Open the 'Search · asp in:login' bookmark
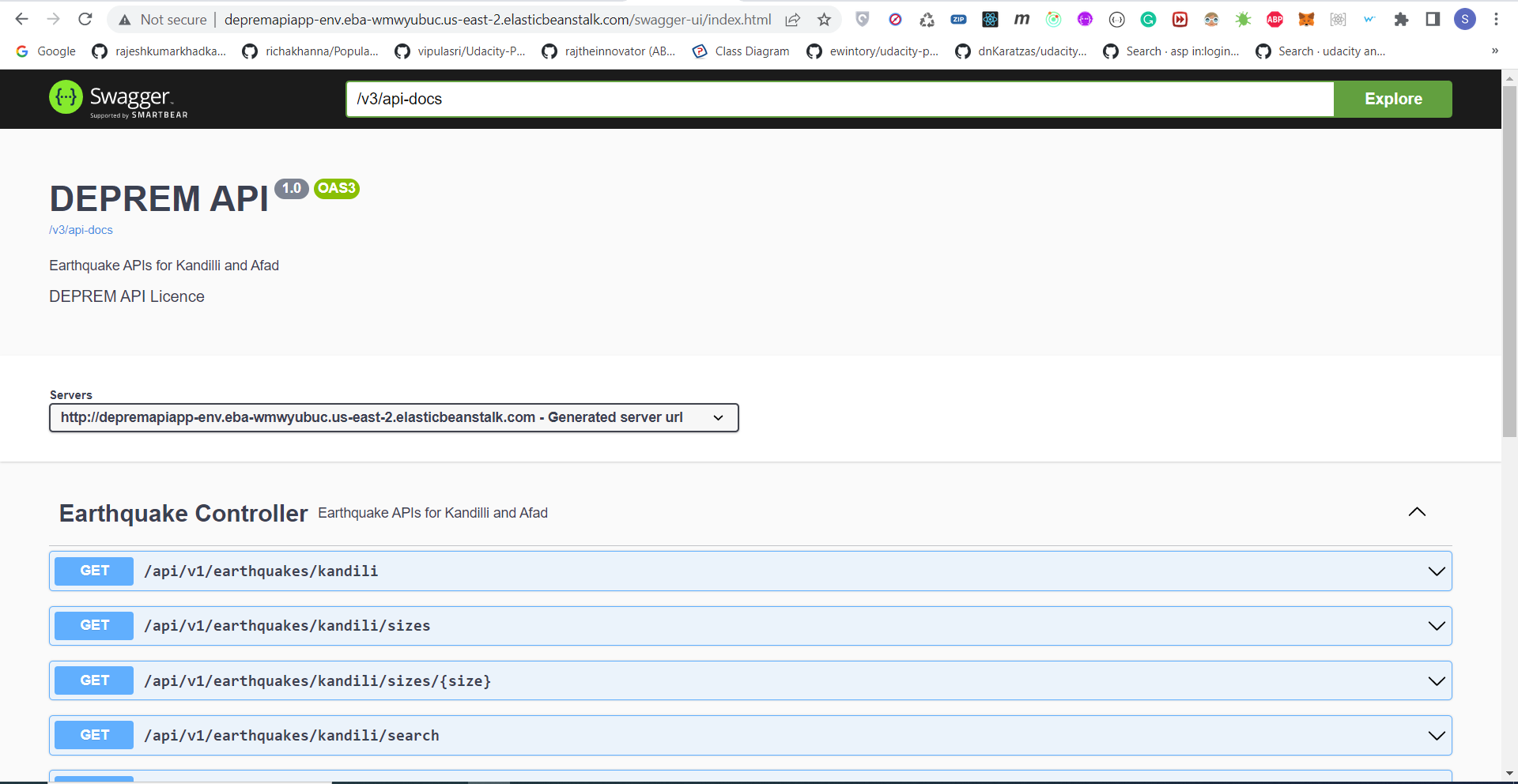 tap(1171, 51)
